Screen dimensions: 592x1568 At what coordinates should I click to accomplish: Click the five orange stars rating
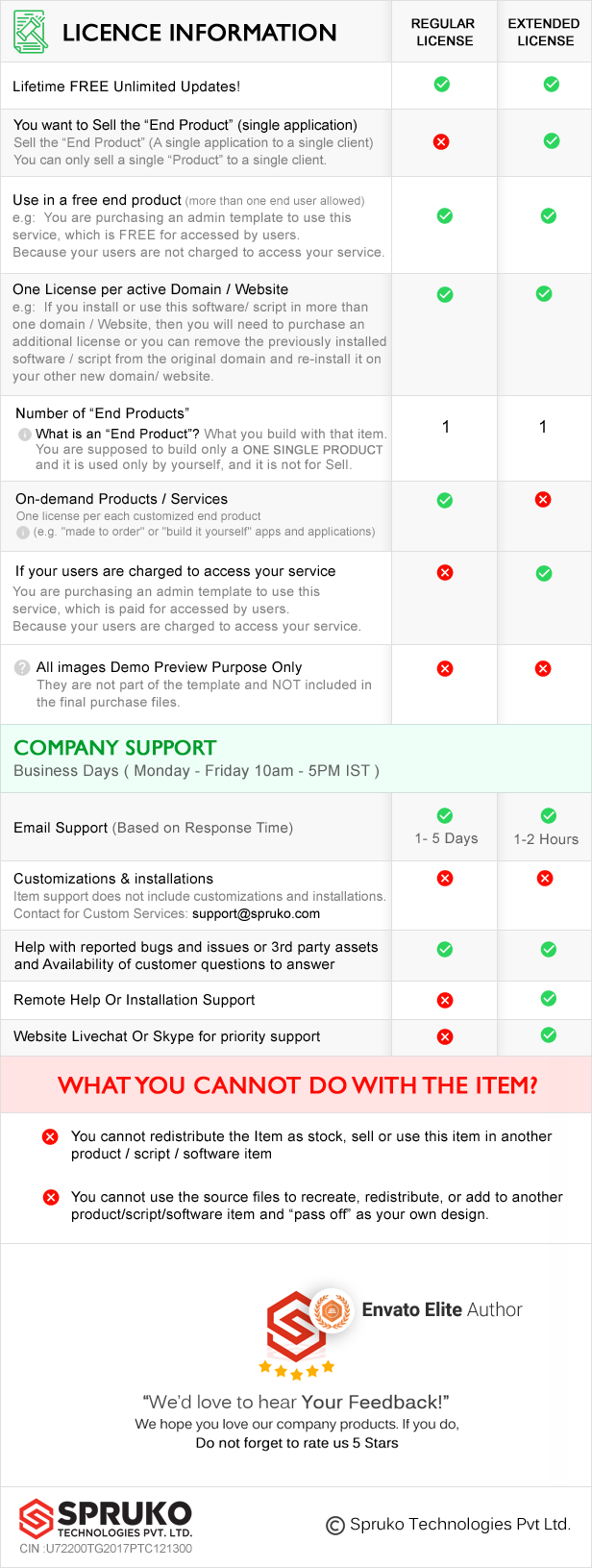point(297,1369)
